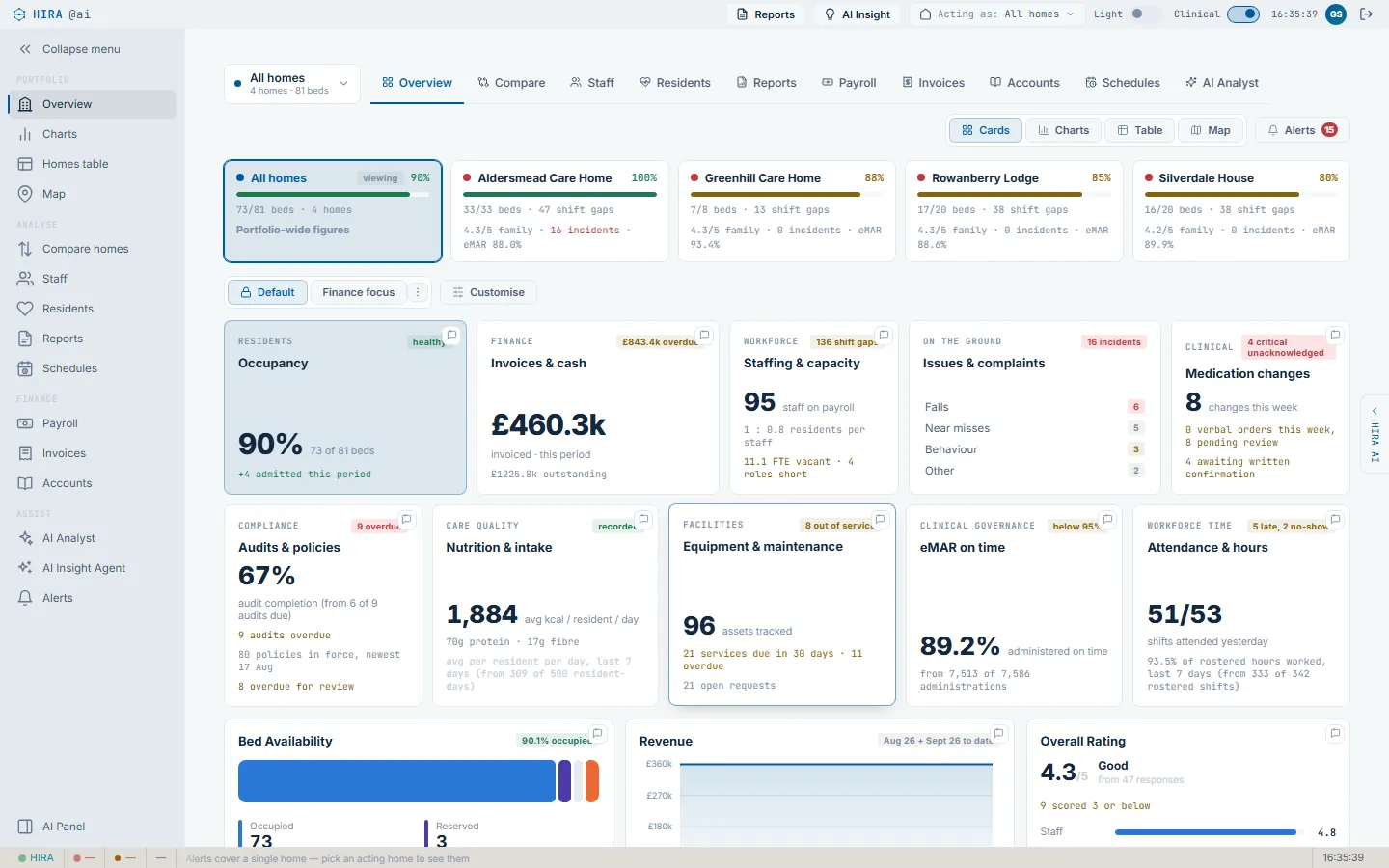
Task: Open Charts in sidebar
Action: point(92,134)
